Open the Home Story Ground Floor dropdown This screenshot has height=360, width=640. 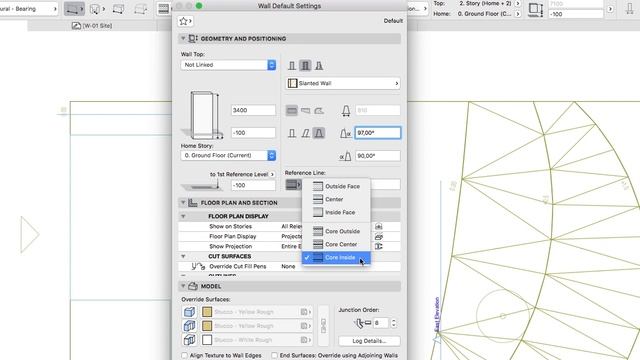[x=228, y=156]
